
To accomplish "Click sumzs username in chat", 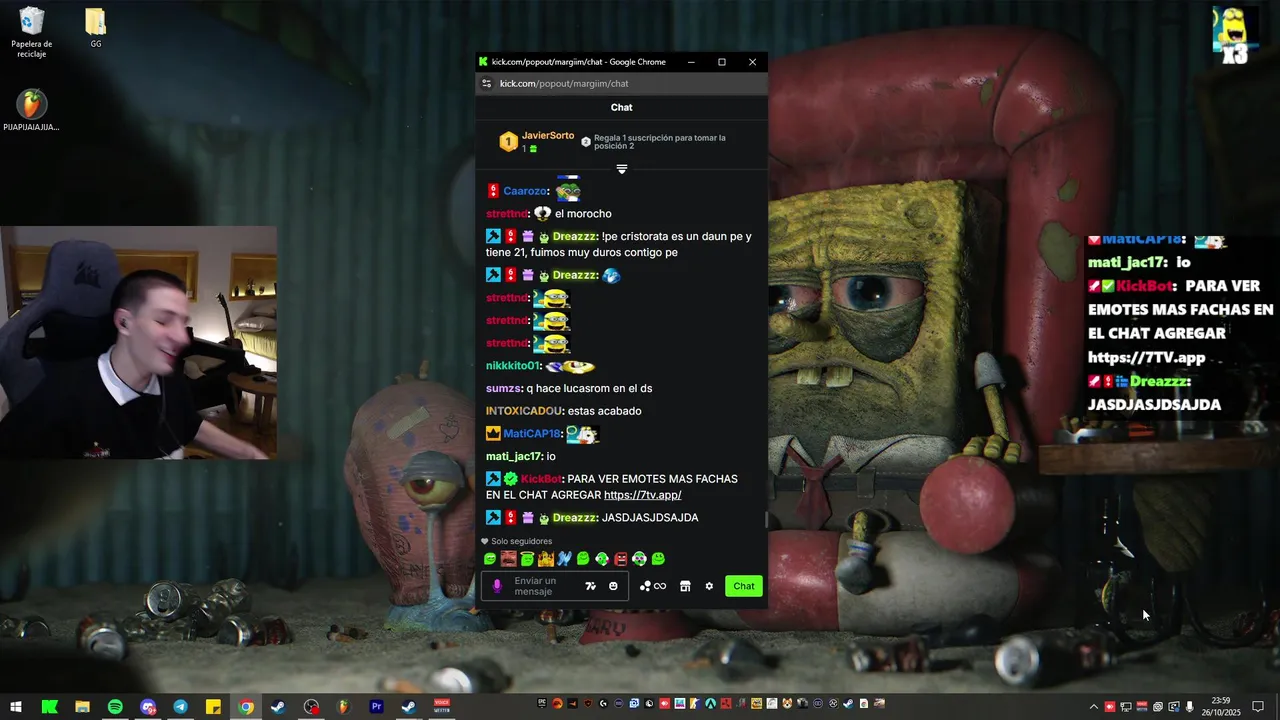I will coord(504,388).
